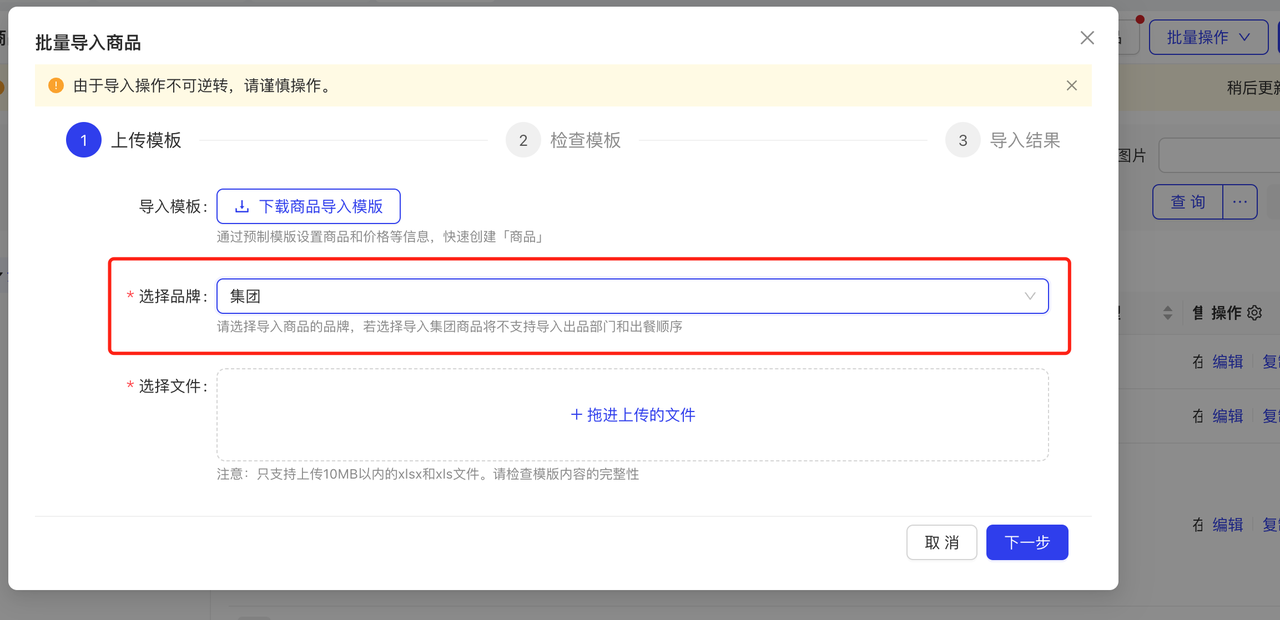Click the hint text starting with 通过预制模版设置商品
This screenshot has width=1280, height=620.
click(x=380, y=237)
